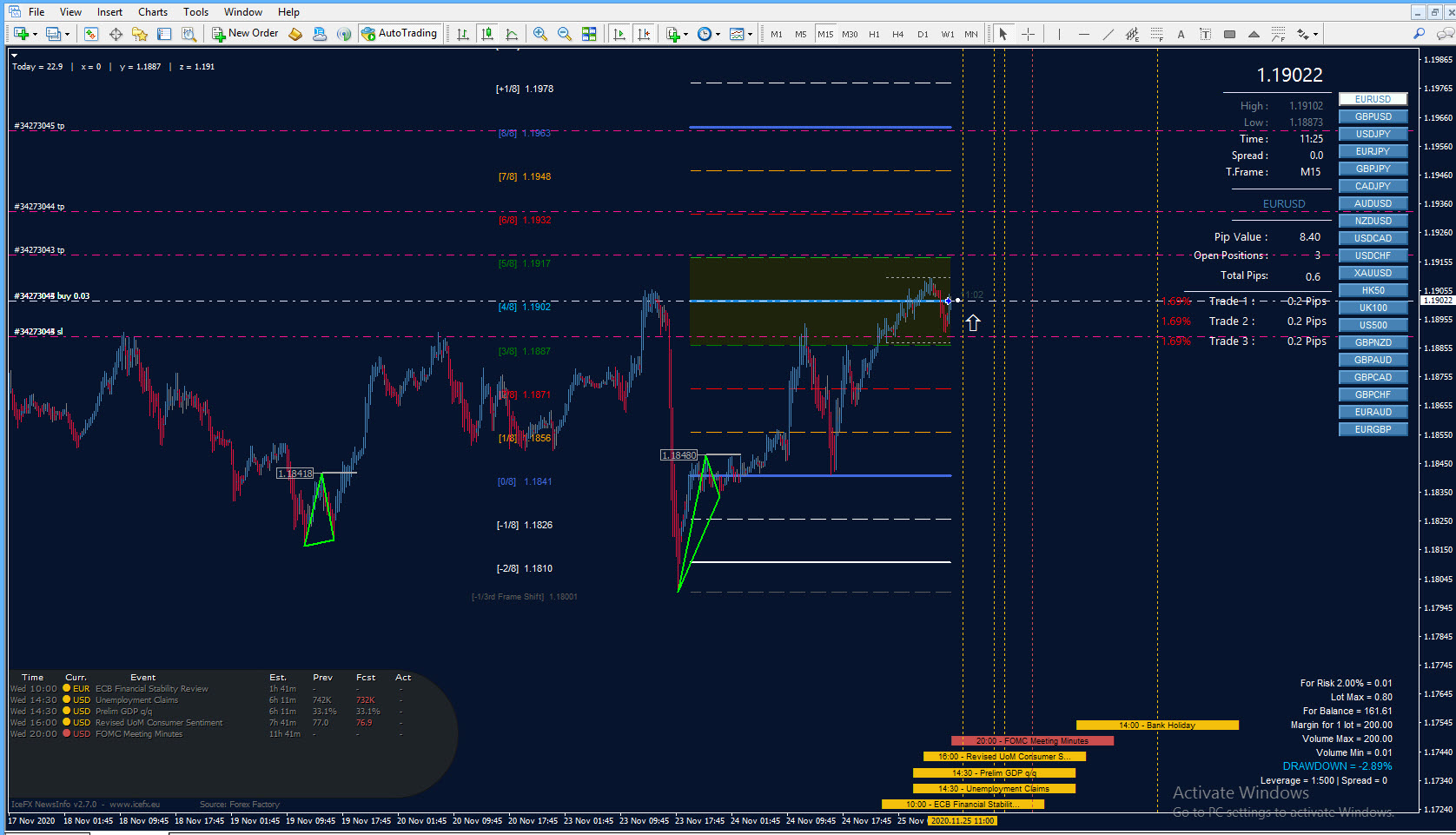Switch chart to candlesticks view
Image resolution: width=1456 pixels, height=835 pixels.
point(487,34)
